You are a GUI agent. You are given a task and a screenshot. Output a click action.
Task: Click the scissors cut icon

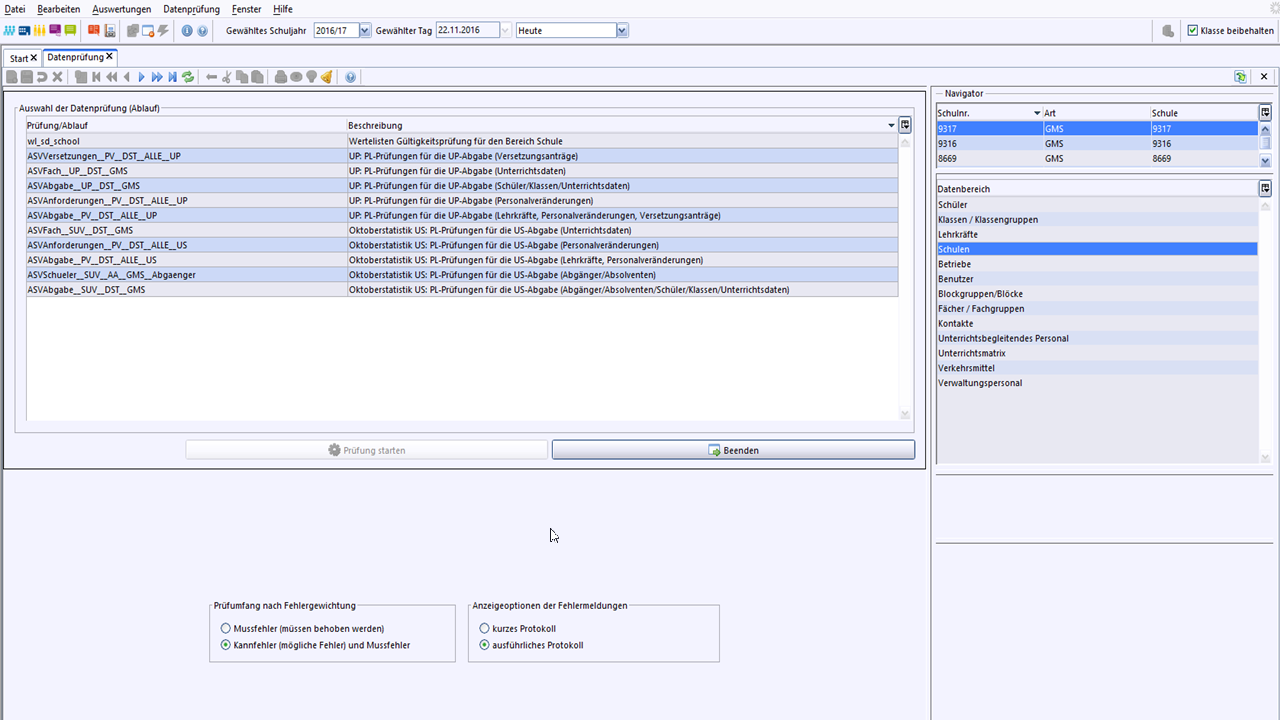click(x=226, y=77)
